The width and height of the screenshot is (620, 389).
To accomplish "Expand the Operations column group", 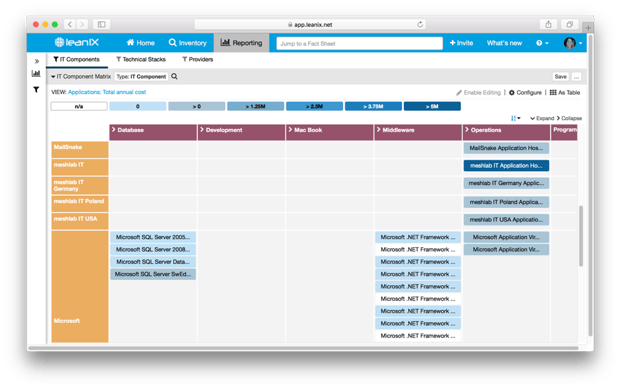I will 467,130.
